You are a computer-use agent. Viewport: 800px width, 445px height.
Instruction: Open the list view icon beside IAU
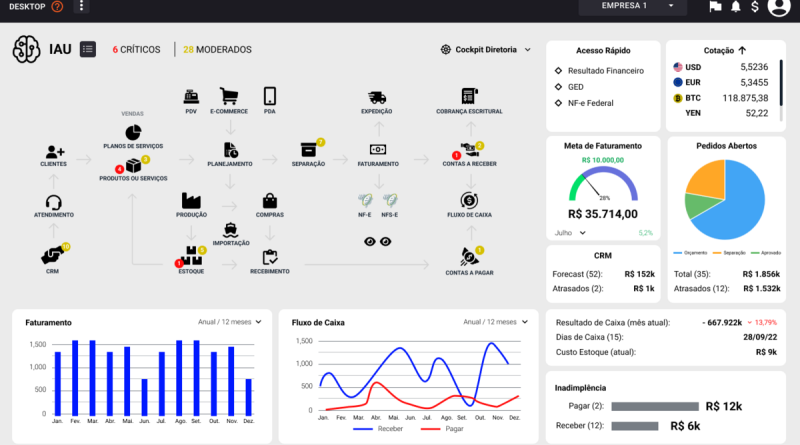(x=88, y=50)
